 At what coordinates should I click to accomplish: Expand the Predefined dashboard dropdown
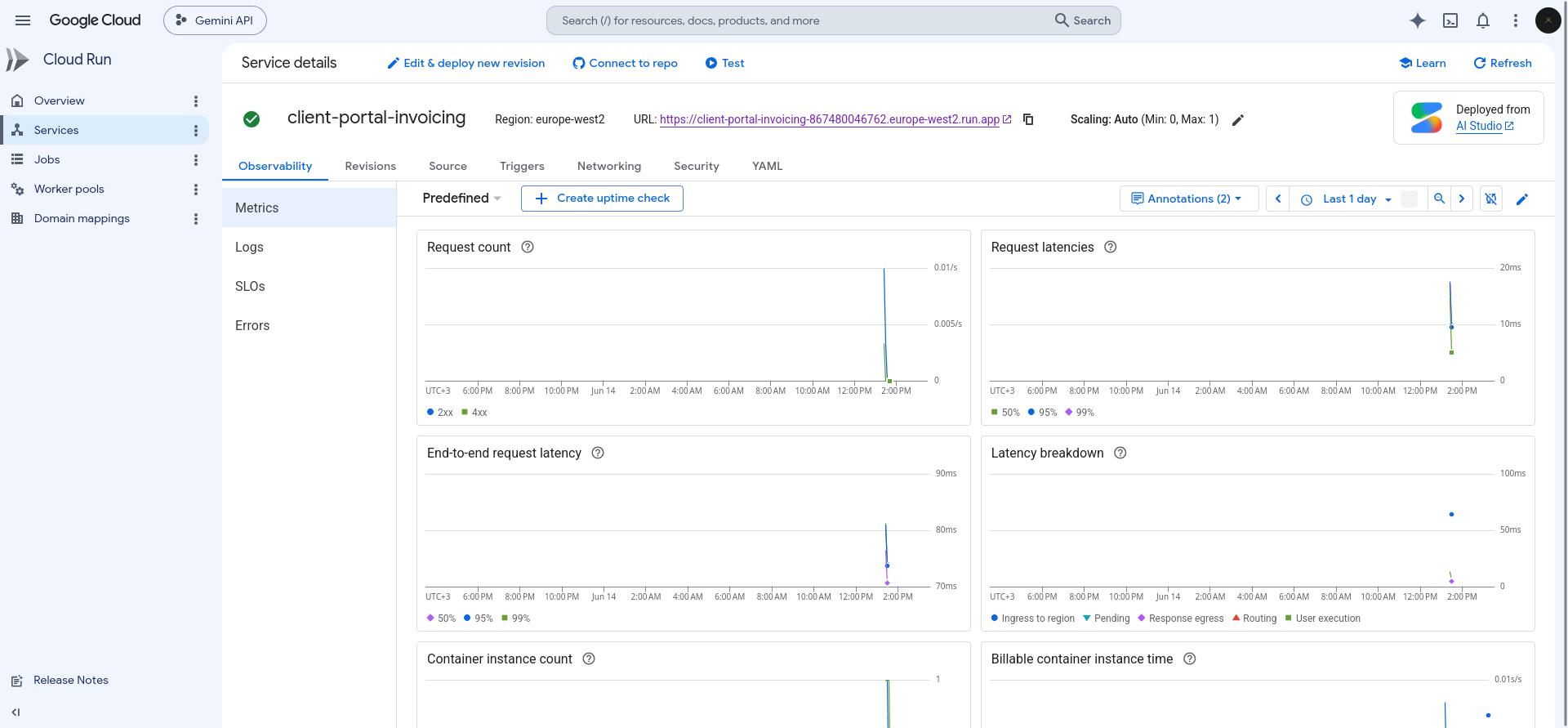coord(461,198)
